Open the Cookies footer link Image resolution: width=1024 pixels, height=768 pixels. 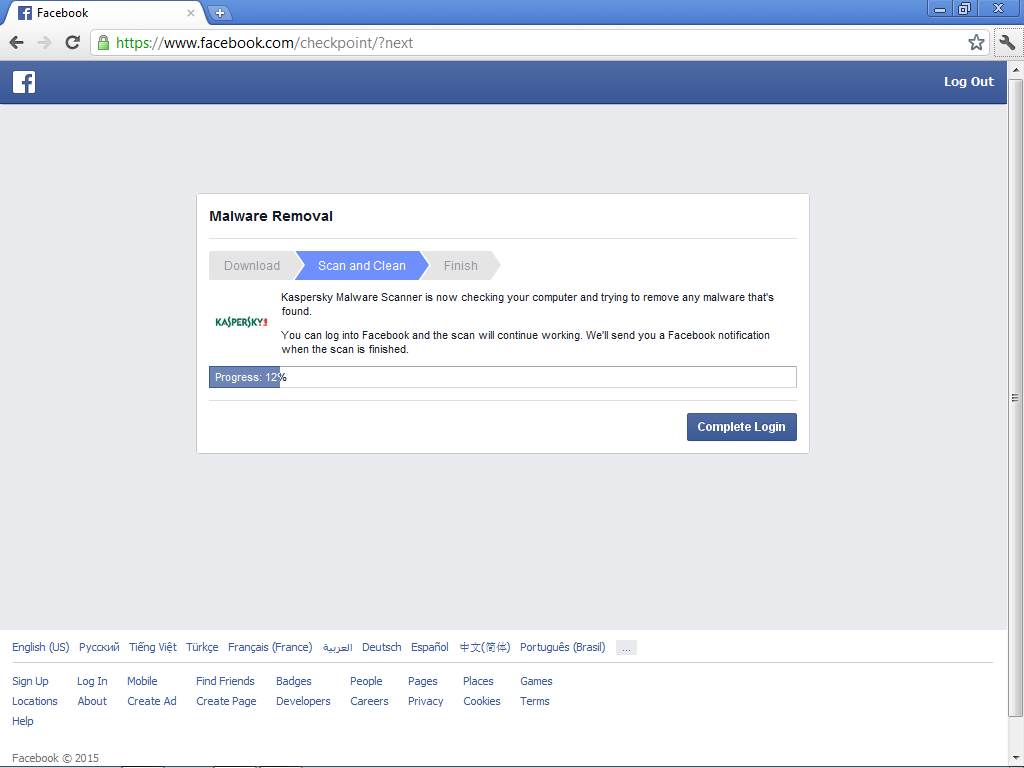[482, 701]
